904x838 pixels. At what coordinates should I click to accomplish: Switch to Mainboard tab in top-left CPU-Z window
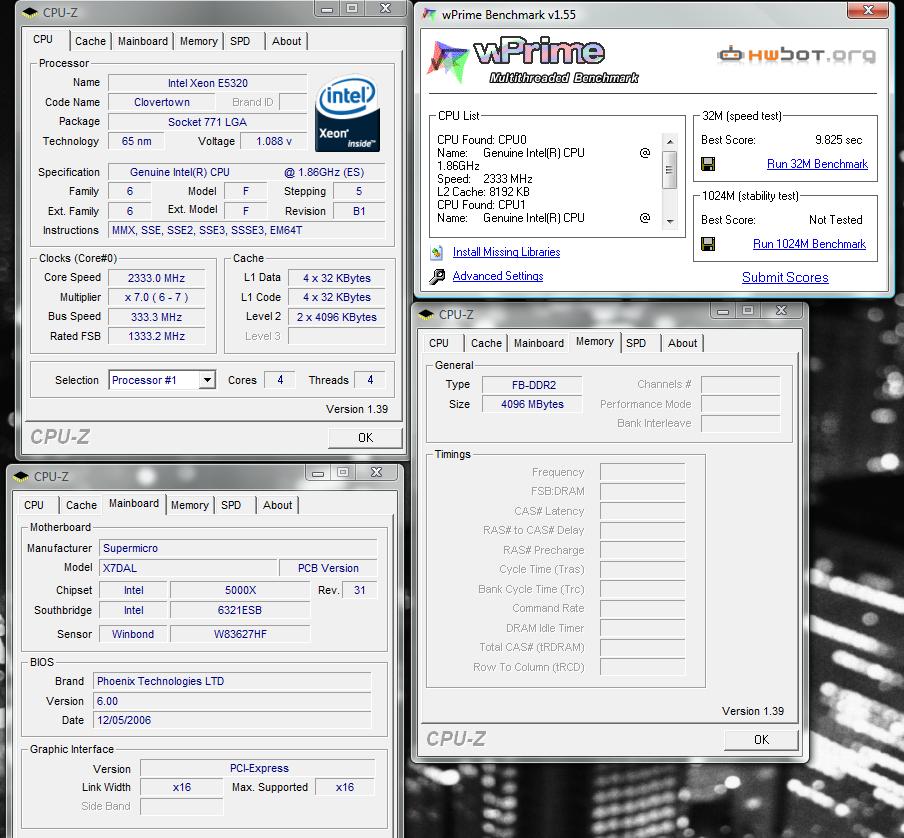click(x=143, y=41)
